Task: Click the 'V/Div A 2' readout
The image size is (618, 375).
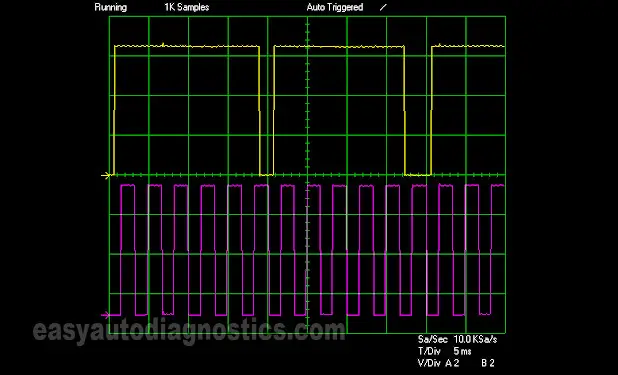Action: click(438, 363)
